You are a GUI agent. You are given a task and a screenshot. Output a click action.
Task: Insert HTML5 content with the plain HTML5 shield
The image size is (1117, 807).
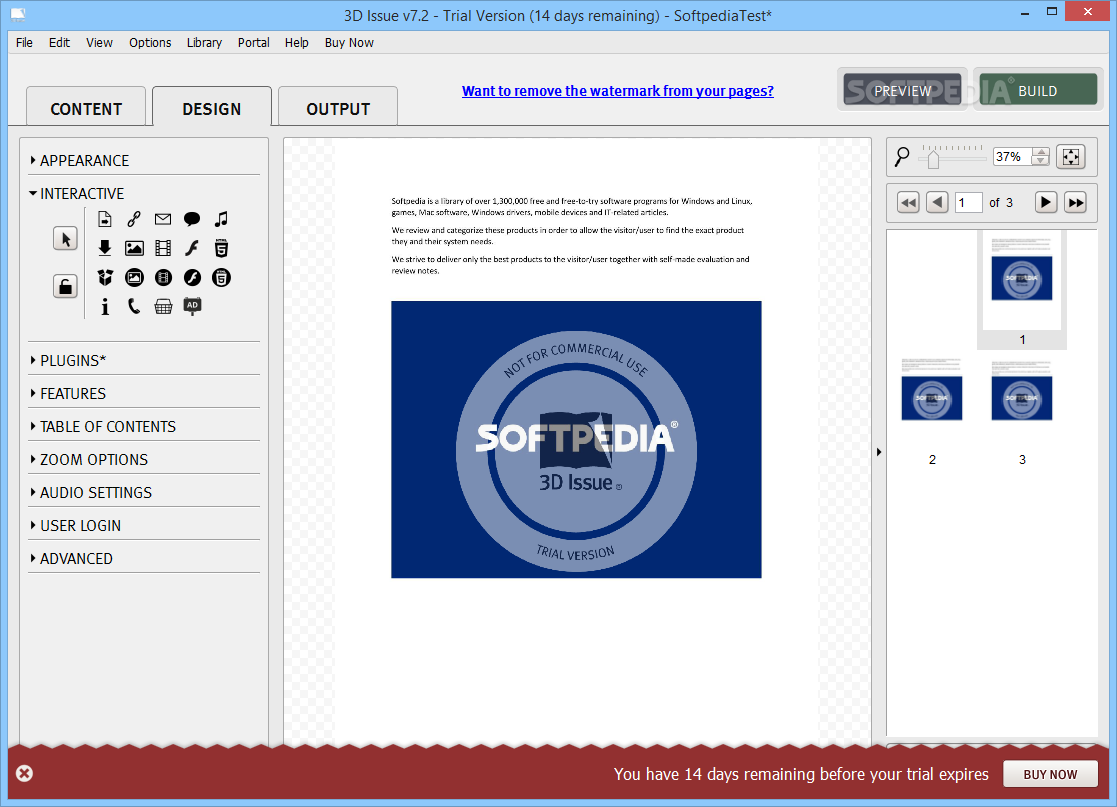click(x=222, y=248)
